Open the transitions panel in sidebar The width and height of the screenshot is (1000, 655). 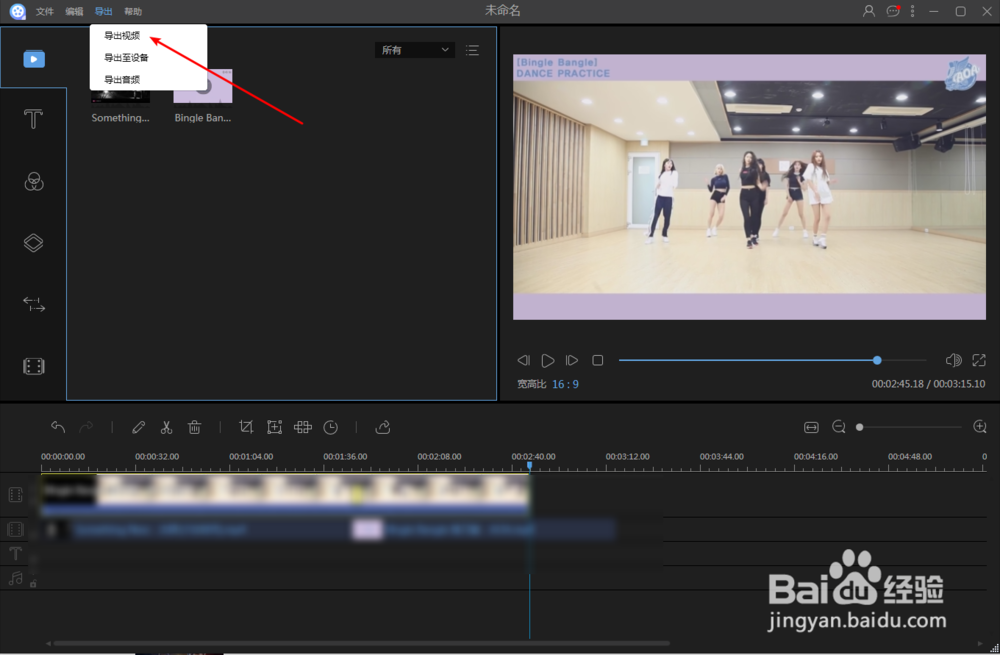click(x=34, y=304)
